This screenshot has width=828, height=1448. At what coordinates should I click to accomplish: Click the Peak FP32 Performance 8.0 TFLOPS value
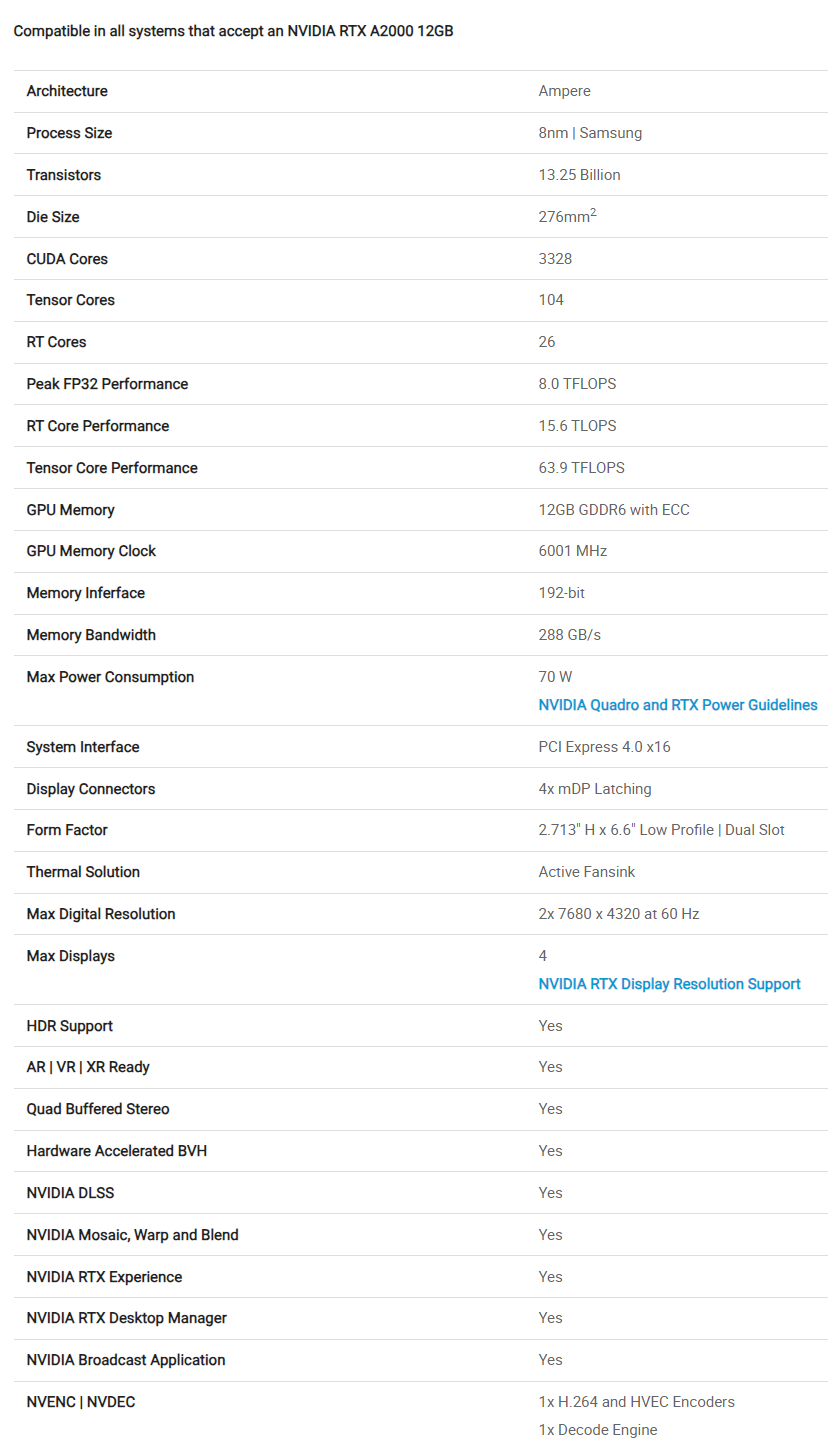click(x=579, y=384)
